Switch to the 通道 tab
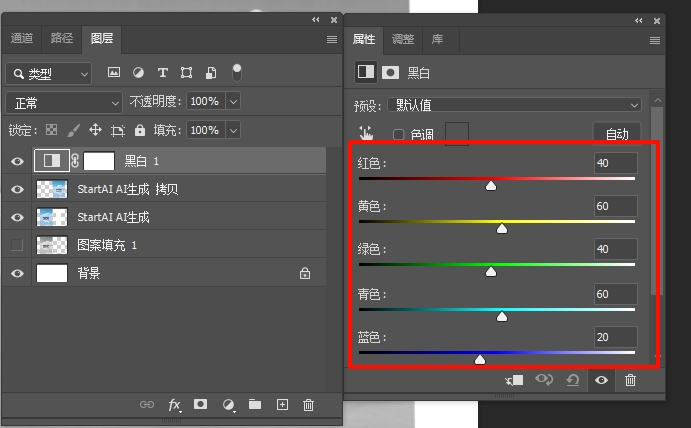691x428 pixels. (22, 38)
